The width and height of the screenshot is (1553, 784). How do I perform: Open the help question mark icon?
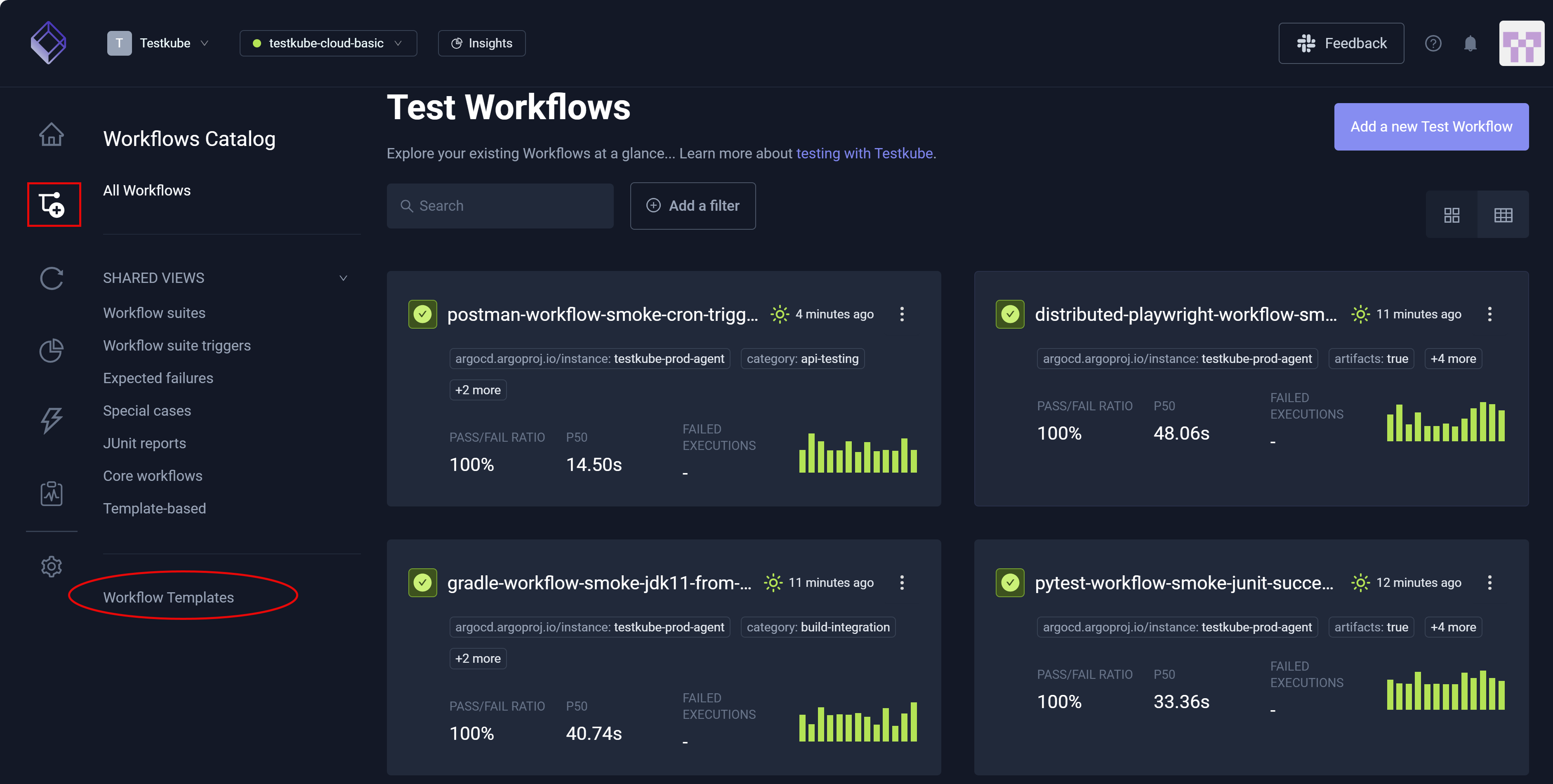pyautogui.click(x=1434, y=43)
